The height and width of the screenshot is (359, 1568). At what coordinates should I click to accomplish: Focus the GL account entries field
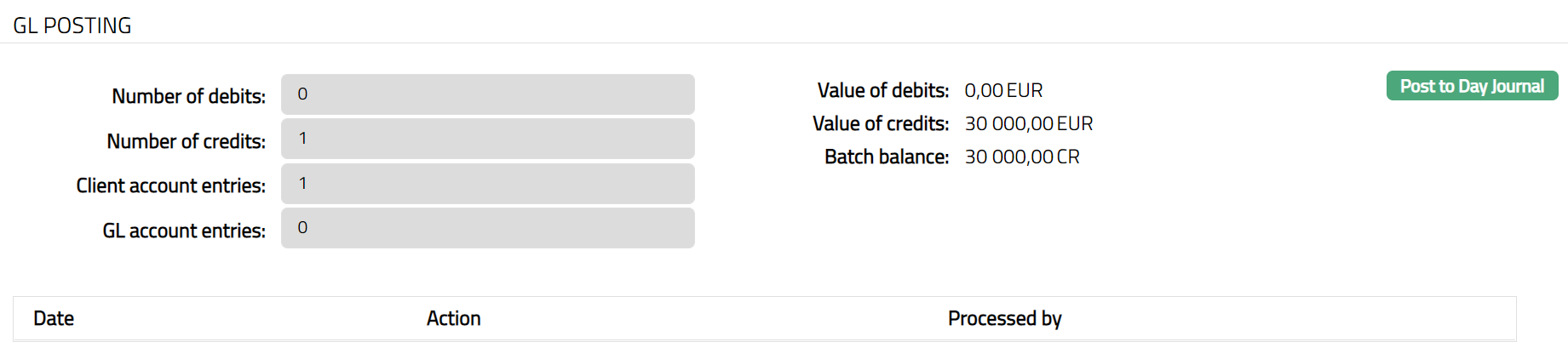coord(487,228)
